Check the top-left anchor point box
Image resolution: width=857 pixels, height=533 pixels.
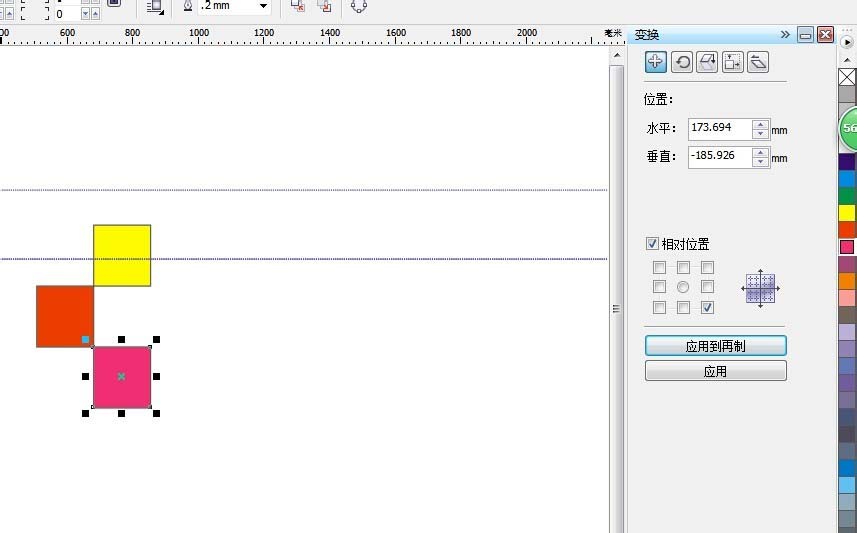tap(659, 267)
